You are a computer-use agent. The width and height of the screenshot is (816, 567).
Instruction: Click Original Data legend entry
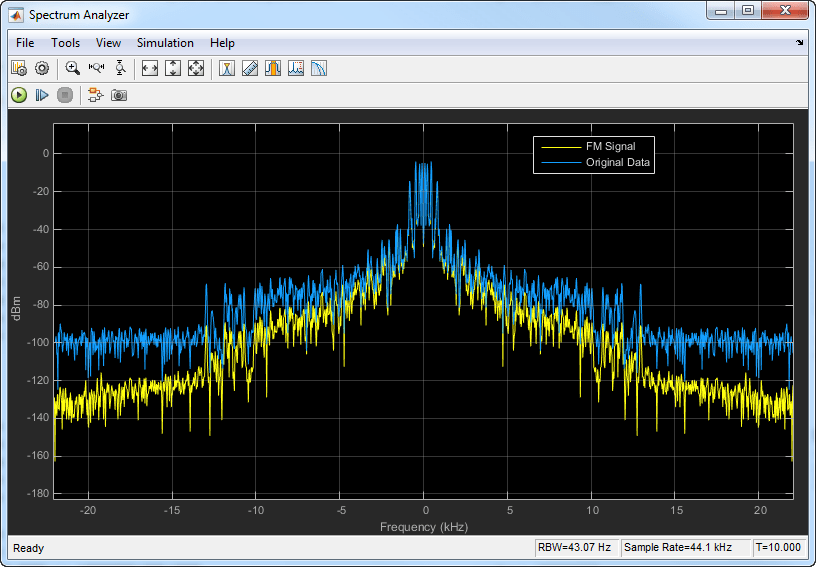click(619, 162)
